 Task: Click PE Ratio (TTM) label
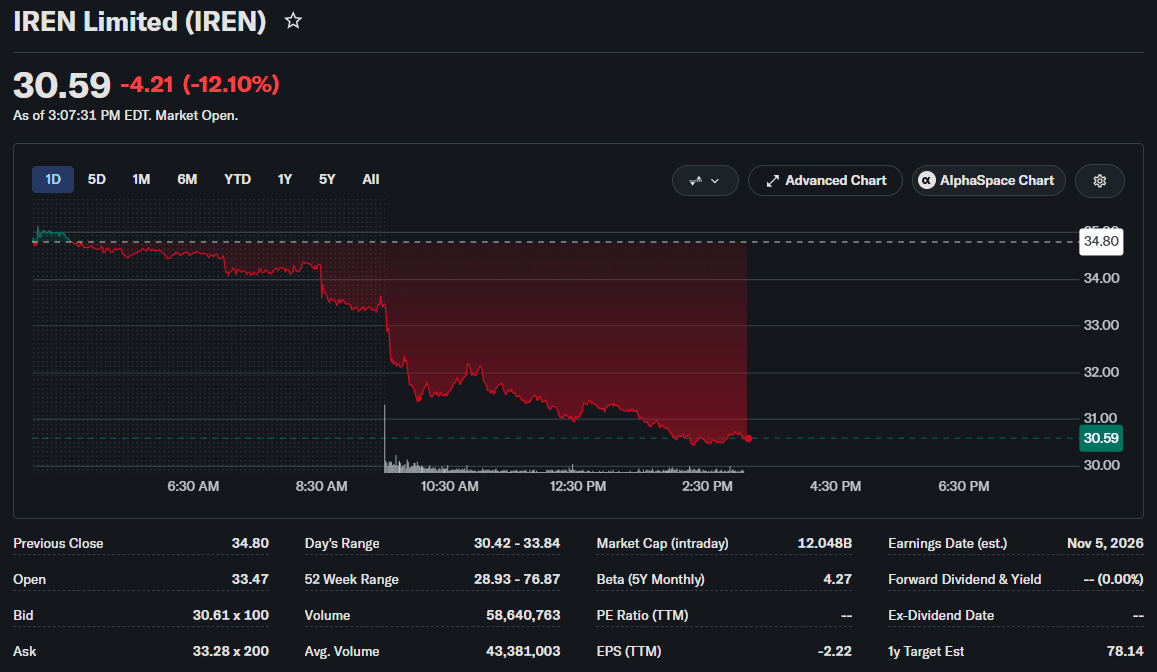642,615
